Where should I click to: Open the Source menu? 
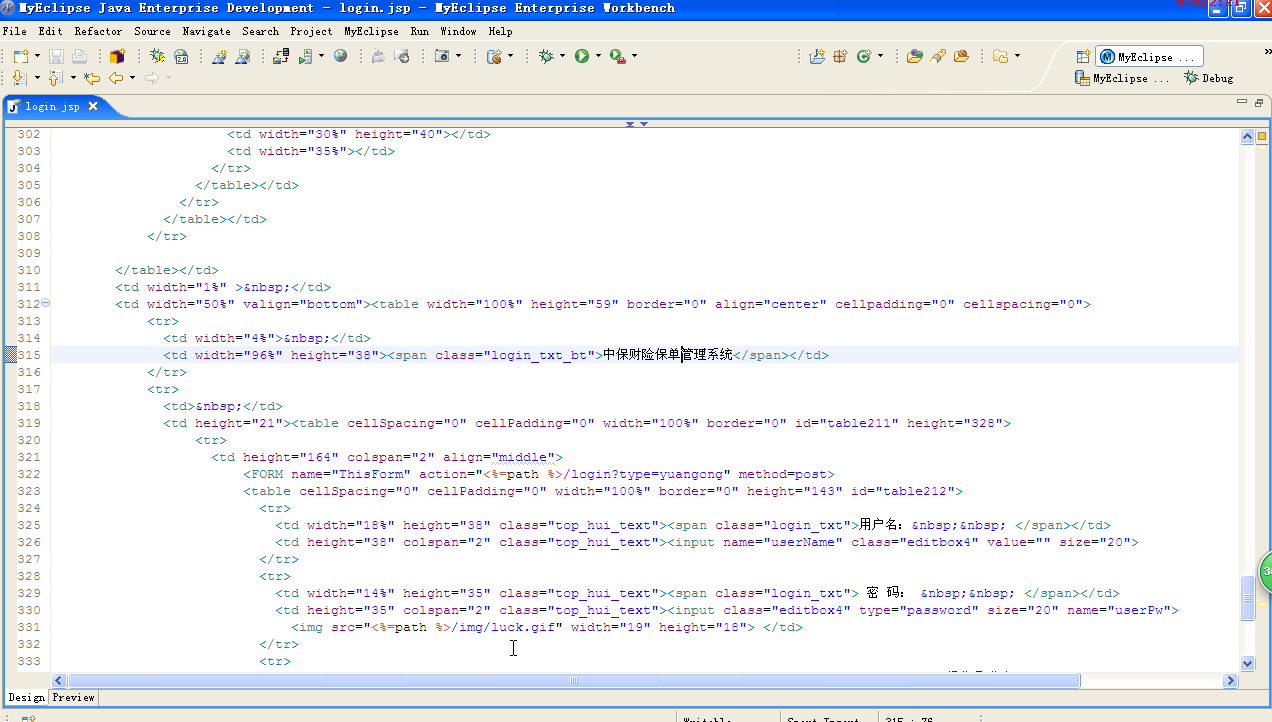pyautogui.click(x=152, y=31)
